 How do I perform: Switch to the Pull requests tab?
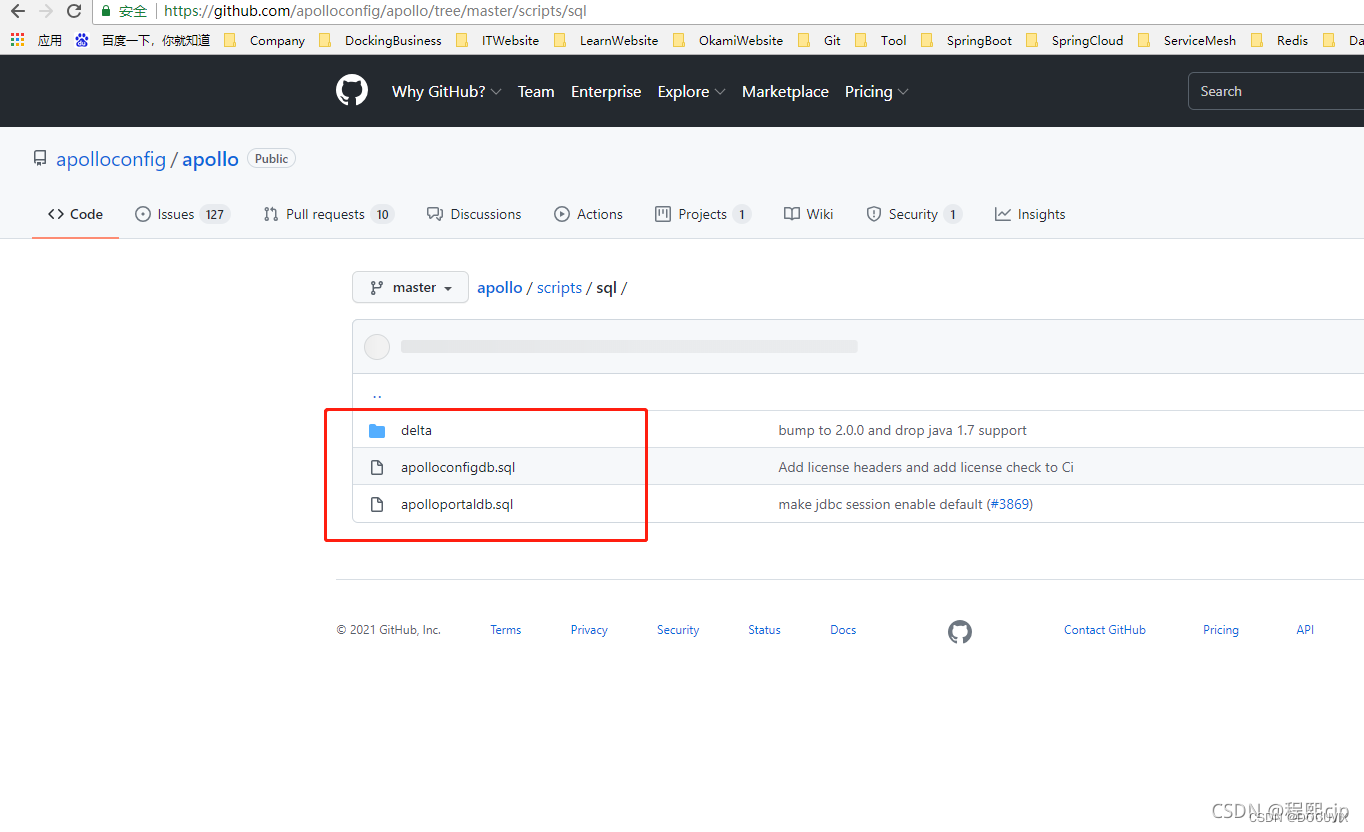(x=328, y=214)
